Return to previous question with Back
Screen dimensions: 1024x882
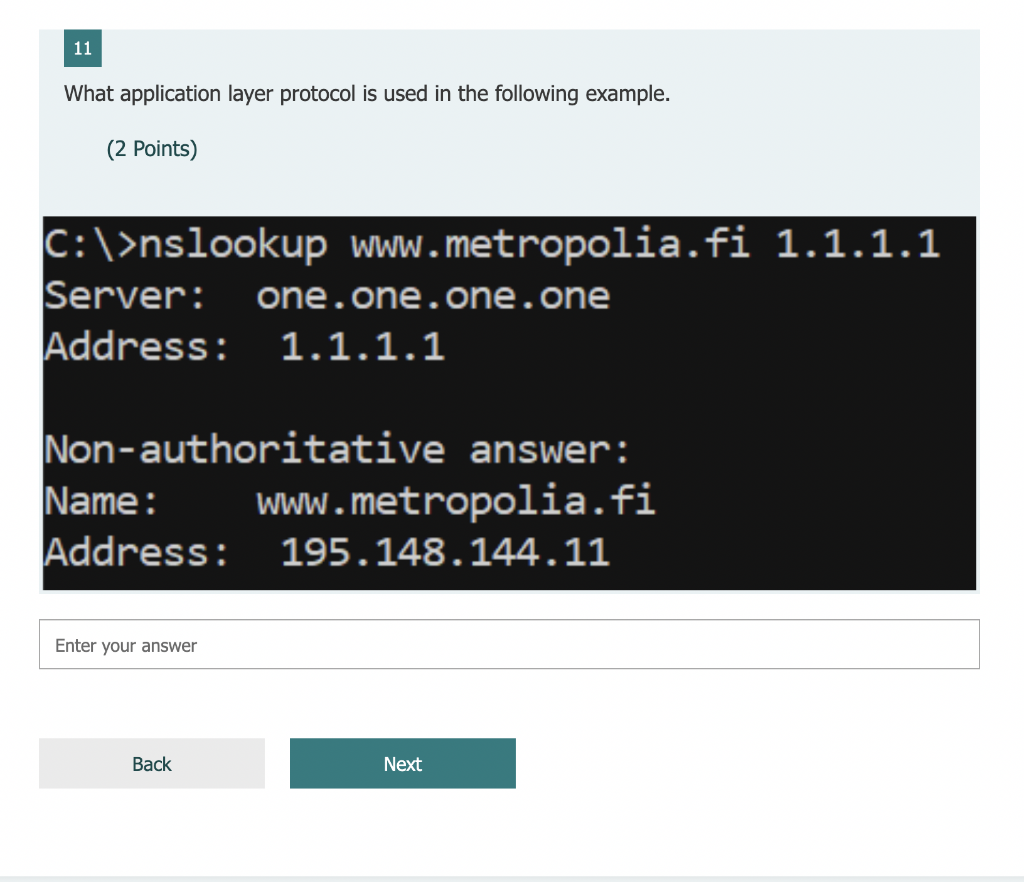[152, 763]
